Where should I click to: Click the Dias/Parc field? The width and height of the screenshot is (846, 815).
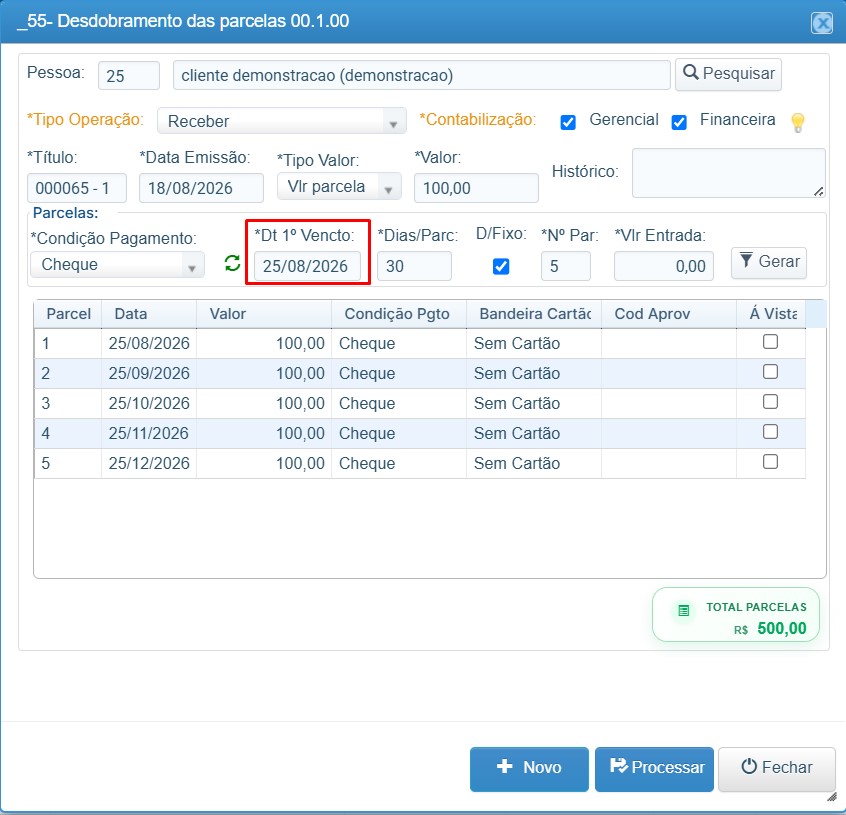tap(414, 266)
